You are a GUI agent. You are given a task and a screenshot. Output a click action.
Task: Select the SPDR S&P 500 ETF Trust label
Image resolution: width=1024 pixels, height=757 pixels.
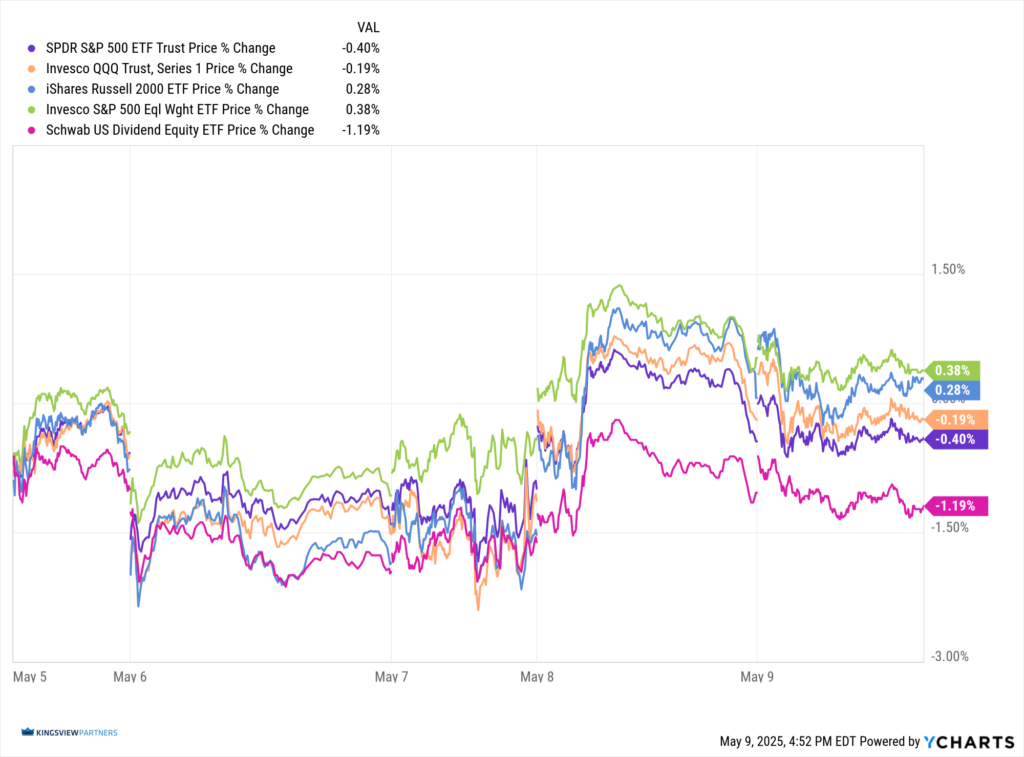(160, 48)
